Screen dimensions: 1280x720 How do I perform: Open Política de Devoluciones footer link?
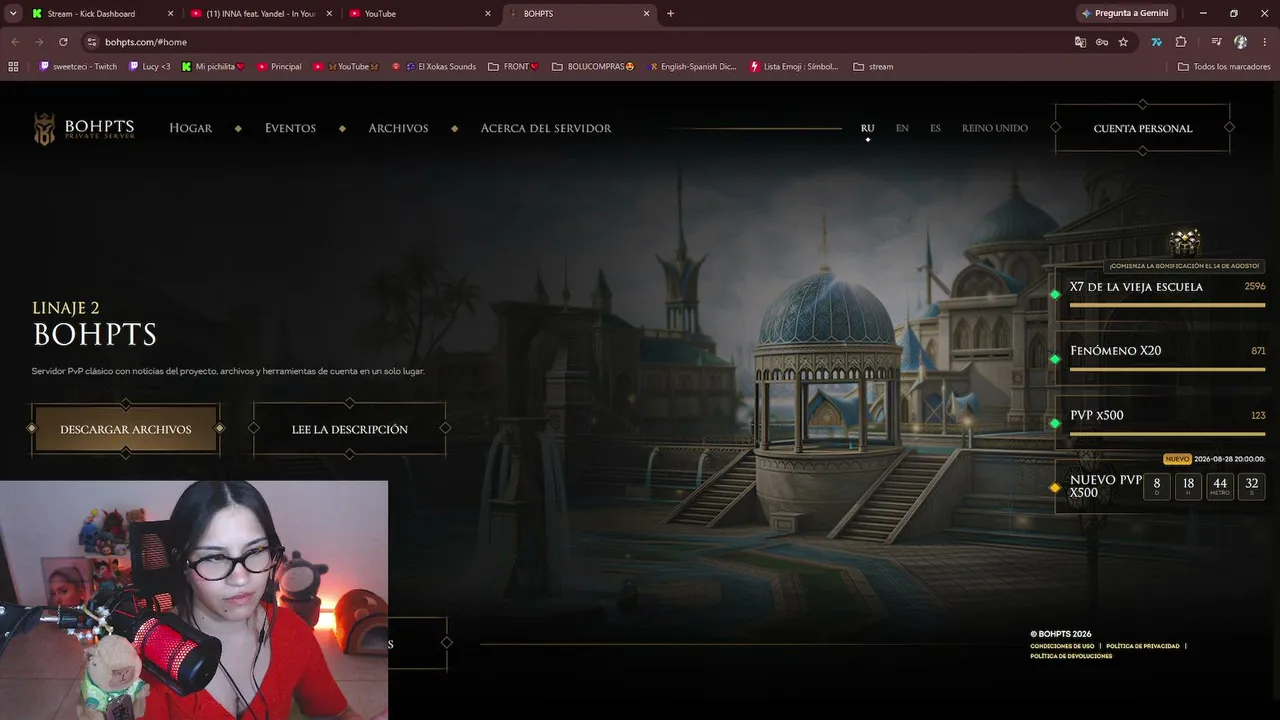pos(1071,656)
